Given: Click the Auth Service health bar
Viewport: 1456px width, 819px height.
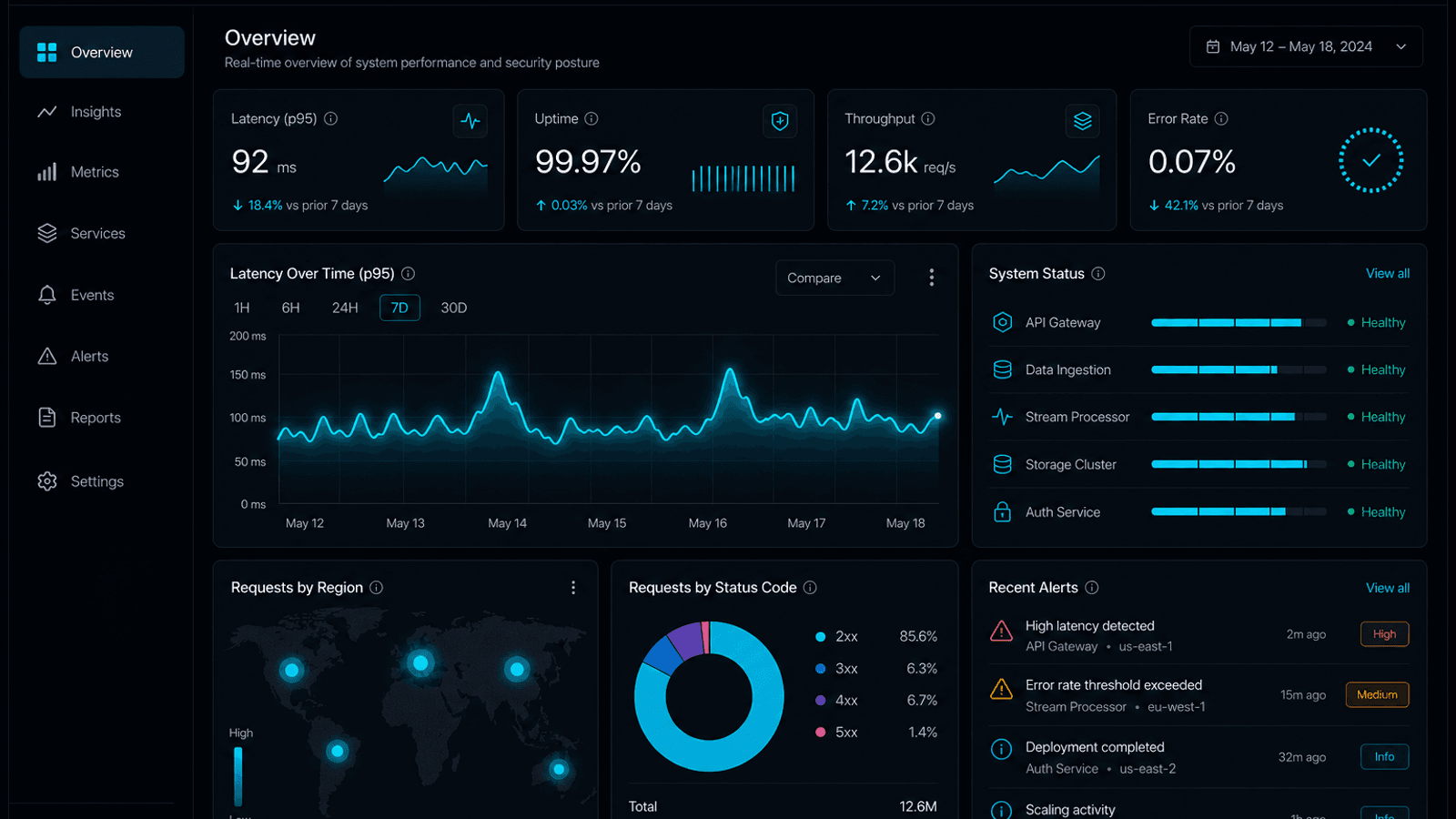Looking at the screenshot, I should coord(1239,511).
